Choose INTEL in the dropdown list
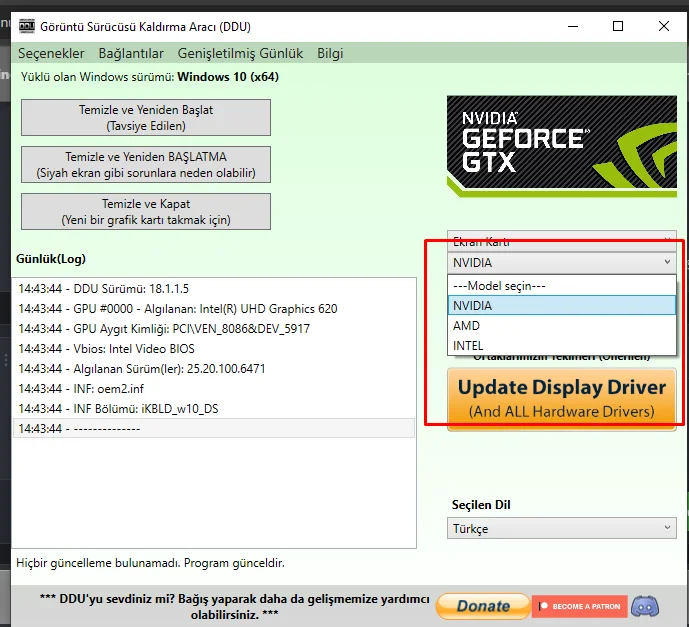Screen dimensions: 689x627 tap(562, 345)
